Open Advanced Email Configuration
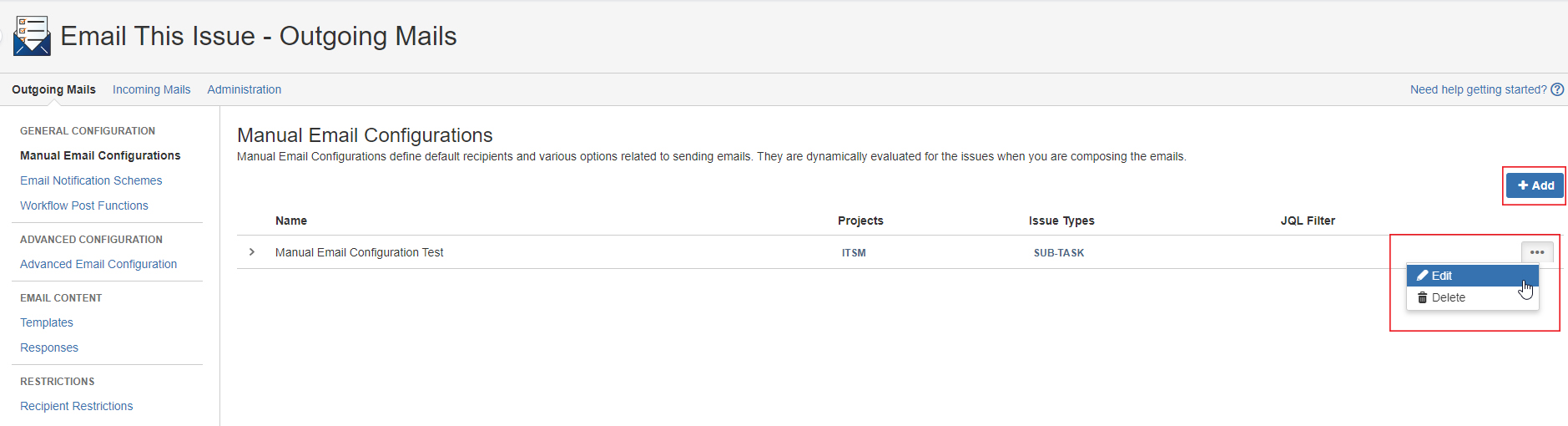 pos(98,264)
